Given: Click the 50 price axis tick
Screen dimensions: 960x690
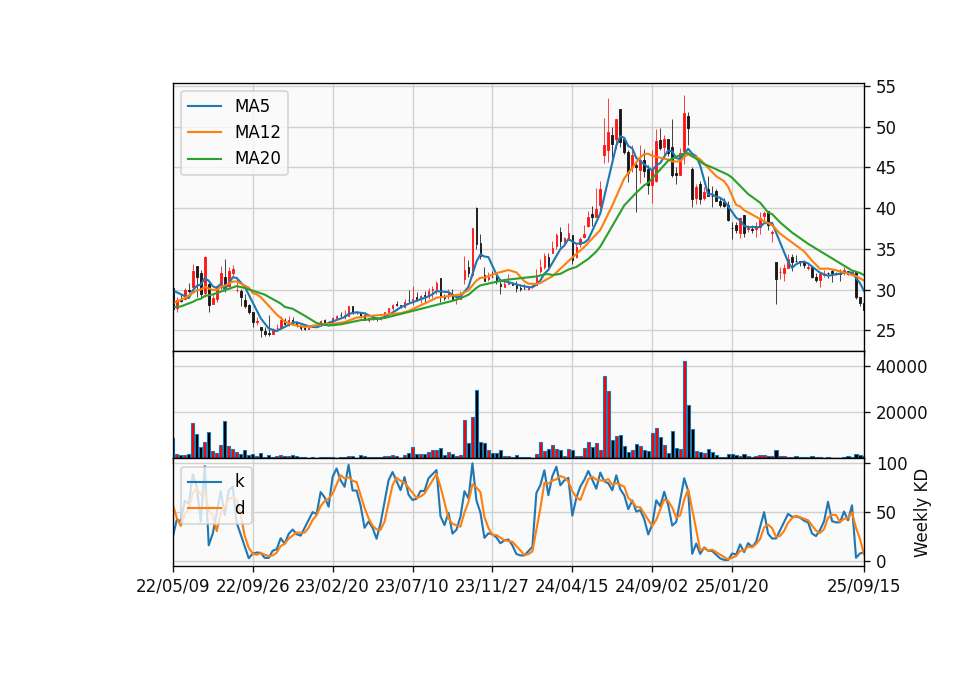Looking at the screenshot, I should [885, 128].
